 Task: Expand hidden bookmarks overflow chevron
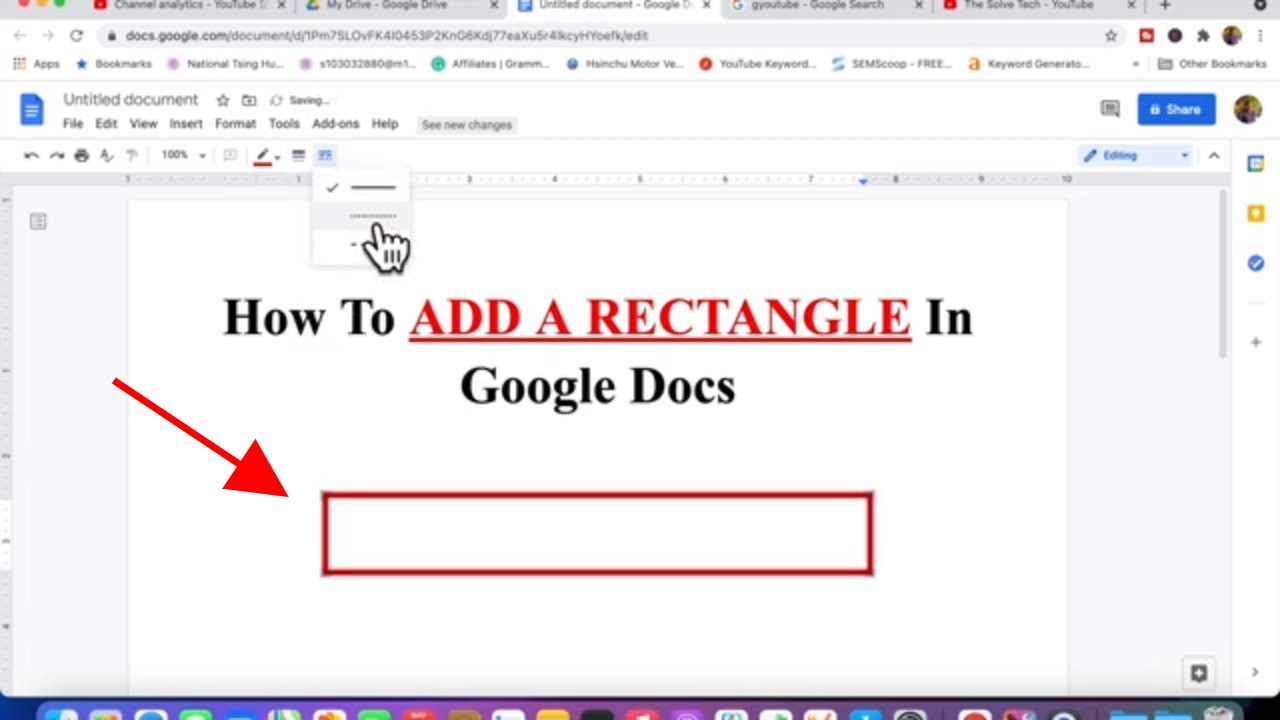(x=1135, y=64)
